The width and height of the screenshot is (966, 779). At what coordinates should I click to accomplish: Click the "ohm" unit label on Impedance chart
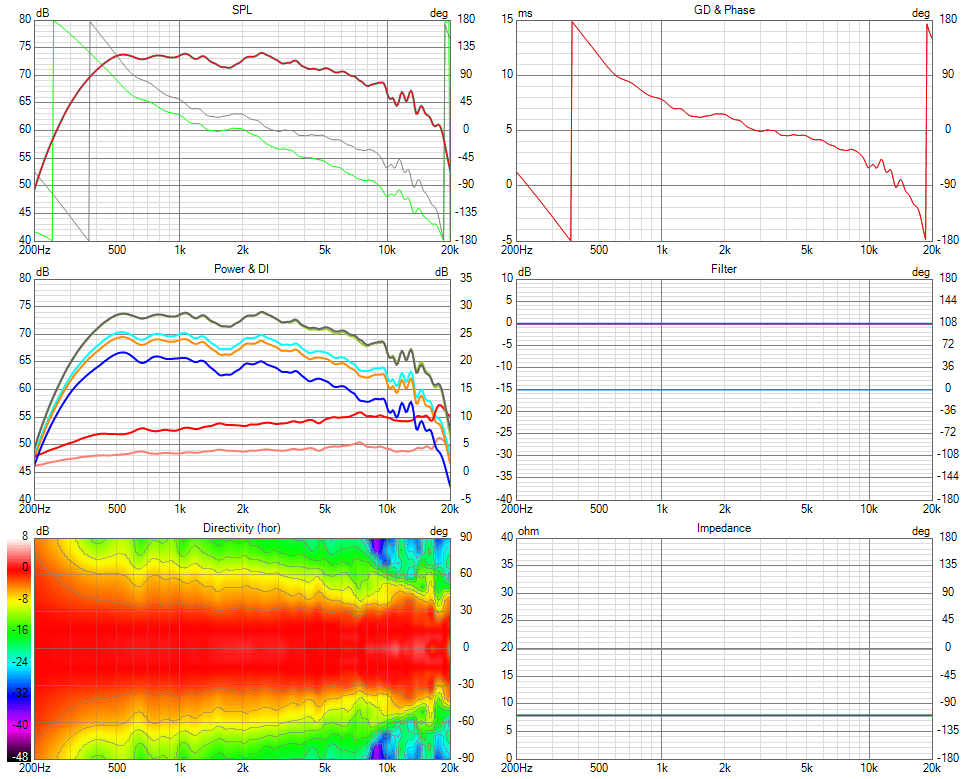(528, 531)
